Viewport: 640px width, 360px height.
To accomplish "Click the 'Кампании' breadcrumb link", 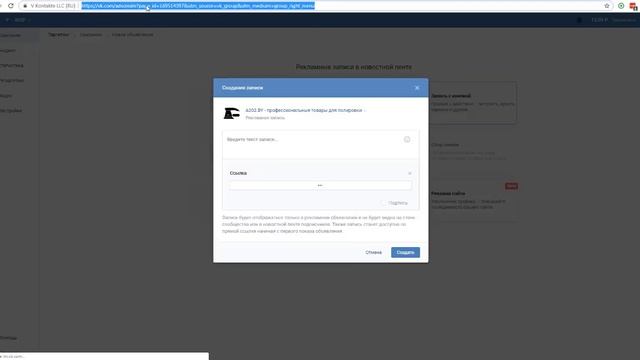I will coord(91,35).
